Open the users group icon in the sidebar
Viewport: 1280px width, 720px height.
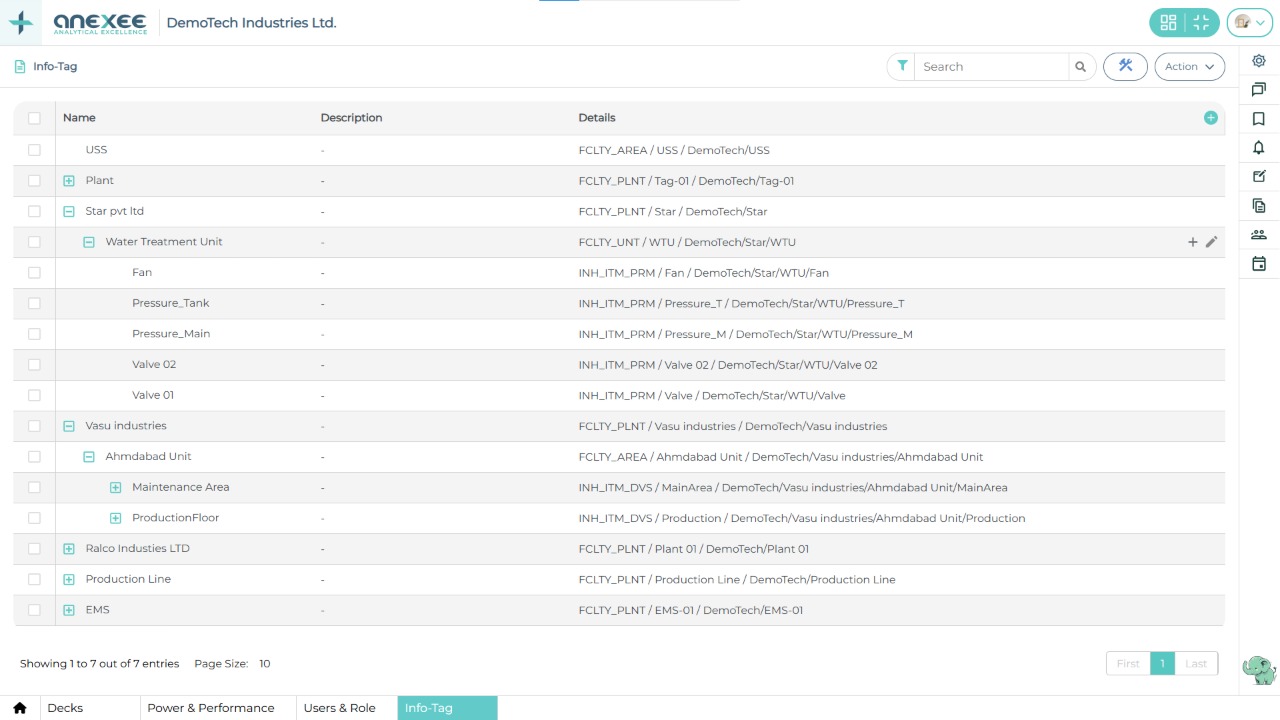pyautogui.click(x=1259, y=234)
